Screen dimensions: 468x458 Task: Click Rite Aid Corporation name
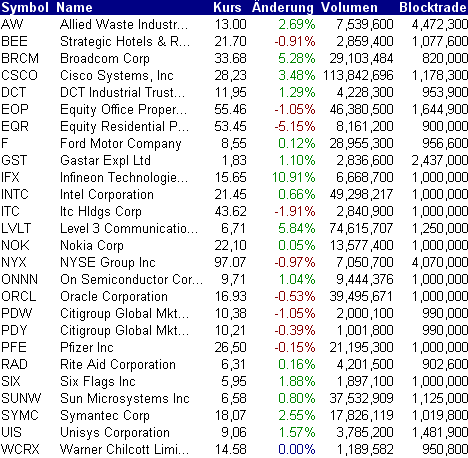coord(118,364)
